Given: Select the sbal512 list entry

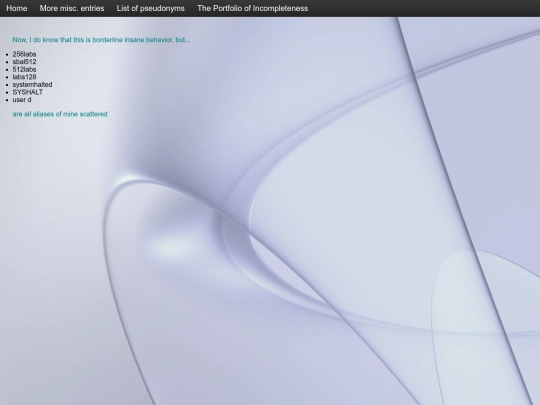Looking at the screenshot, I should click(x=24, y=62).
